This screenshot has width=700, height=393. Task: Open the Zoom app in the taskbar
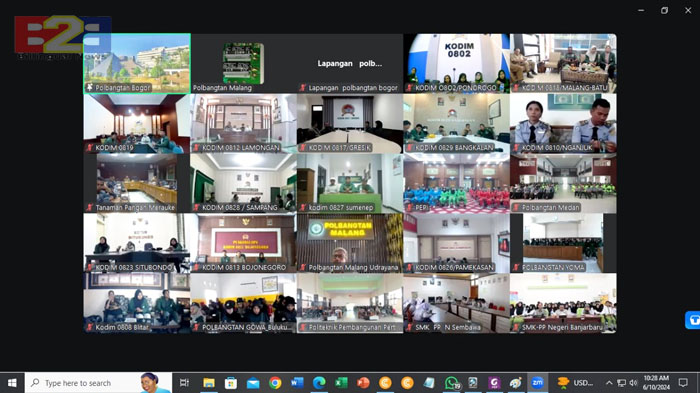tap(538, 383)
